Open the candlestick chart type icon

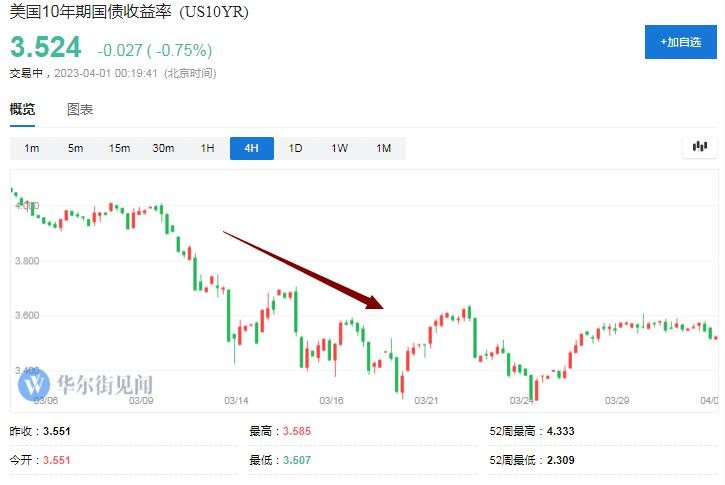(699, 147)
